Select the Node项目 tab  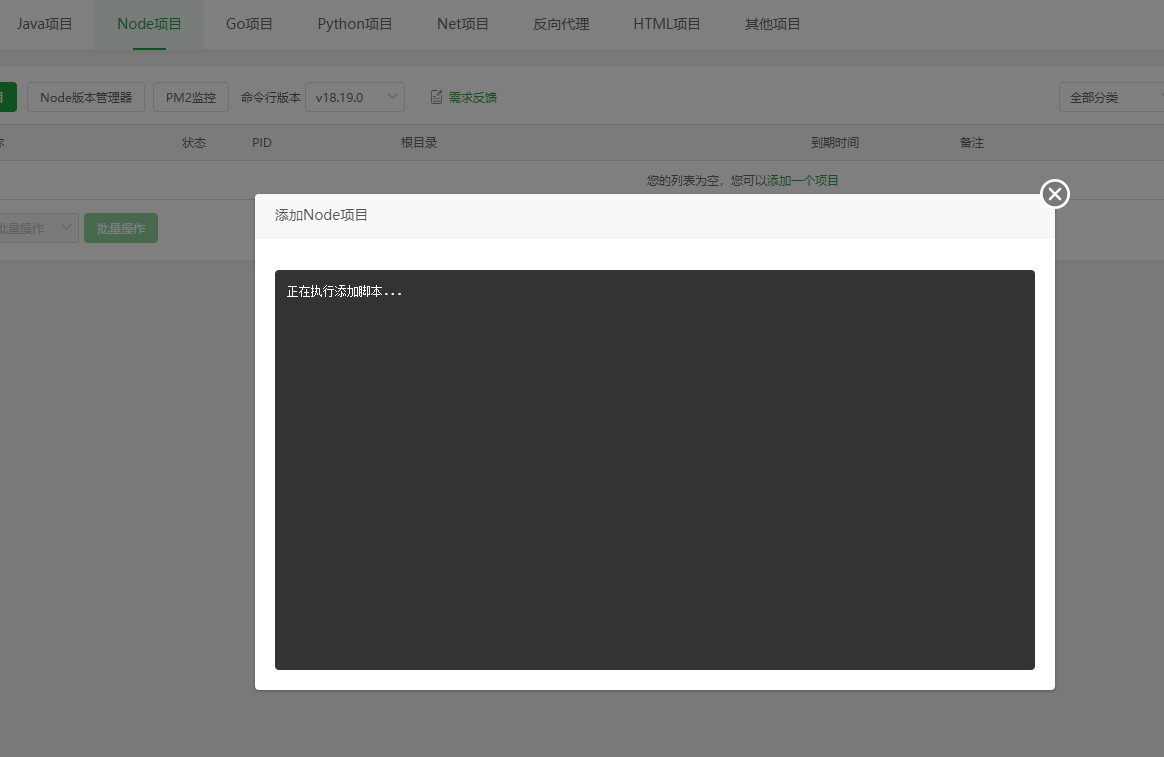pyautogui.click(x=149, y=24)
